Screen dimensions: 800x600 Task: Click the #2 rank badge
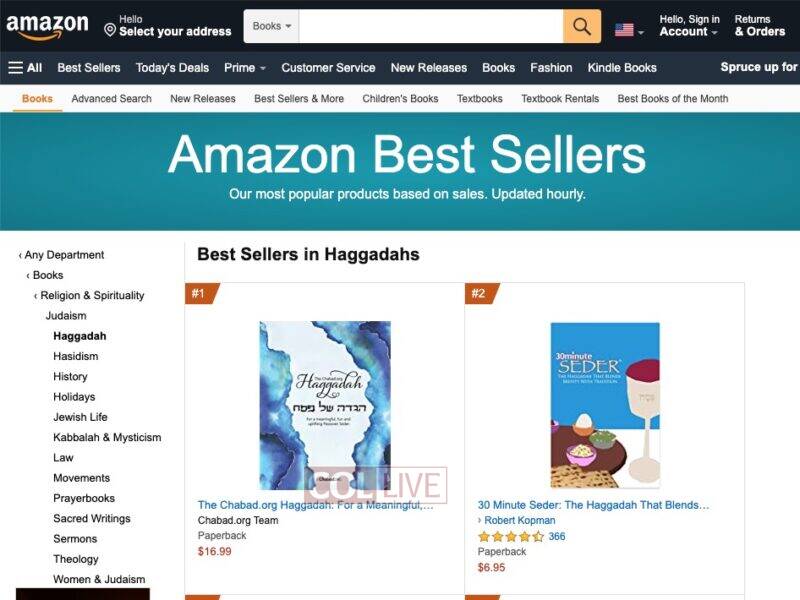tap(482, 293)
